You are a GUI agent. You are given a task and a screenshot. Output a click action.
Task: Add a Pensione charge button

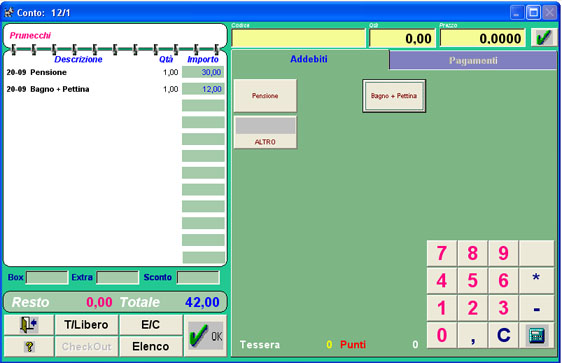pyautogui.click(x=265, y=96)
